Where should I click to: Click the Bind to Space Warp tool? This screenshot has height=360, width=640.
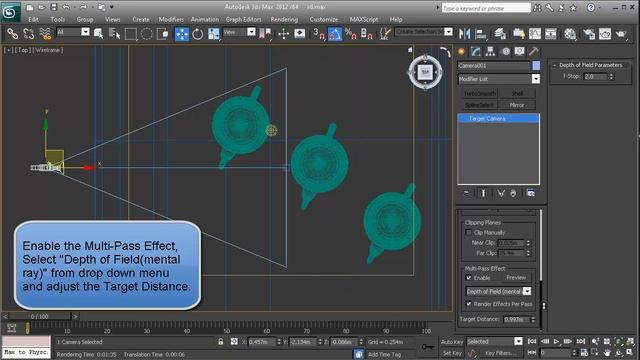(x=45, y=33)
